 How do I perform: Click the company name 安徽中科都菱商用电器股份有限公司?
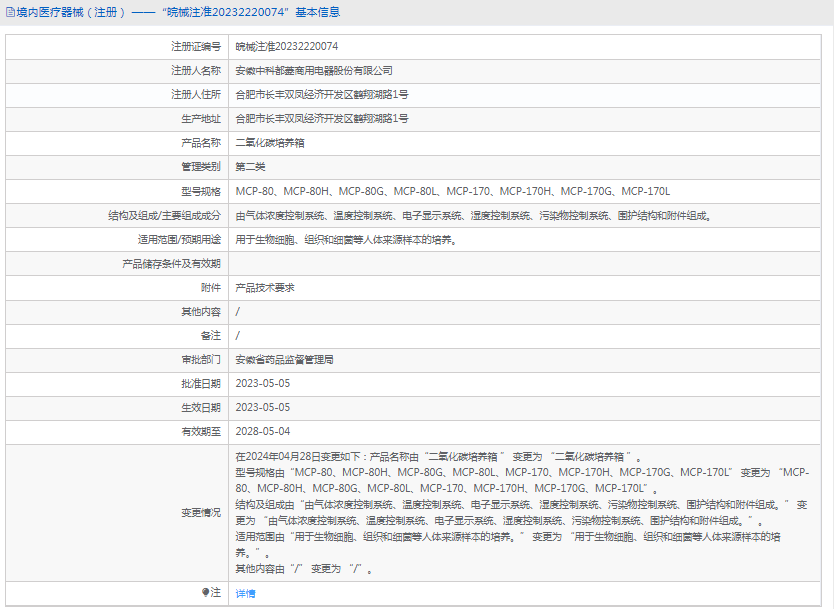point(314,71)
